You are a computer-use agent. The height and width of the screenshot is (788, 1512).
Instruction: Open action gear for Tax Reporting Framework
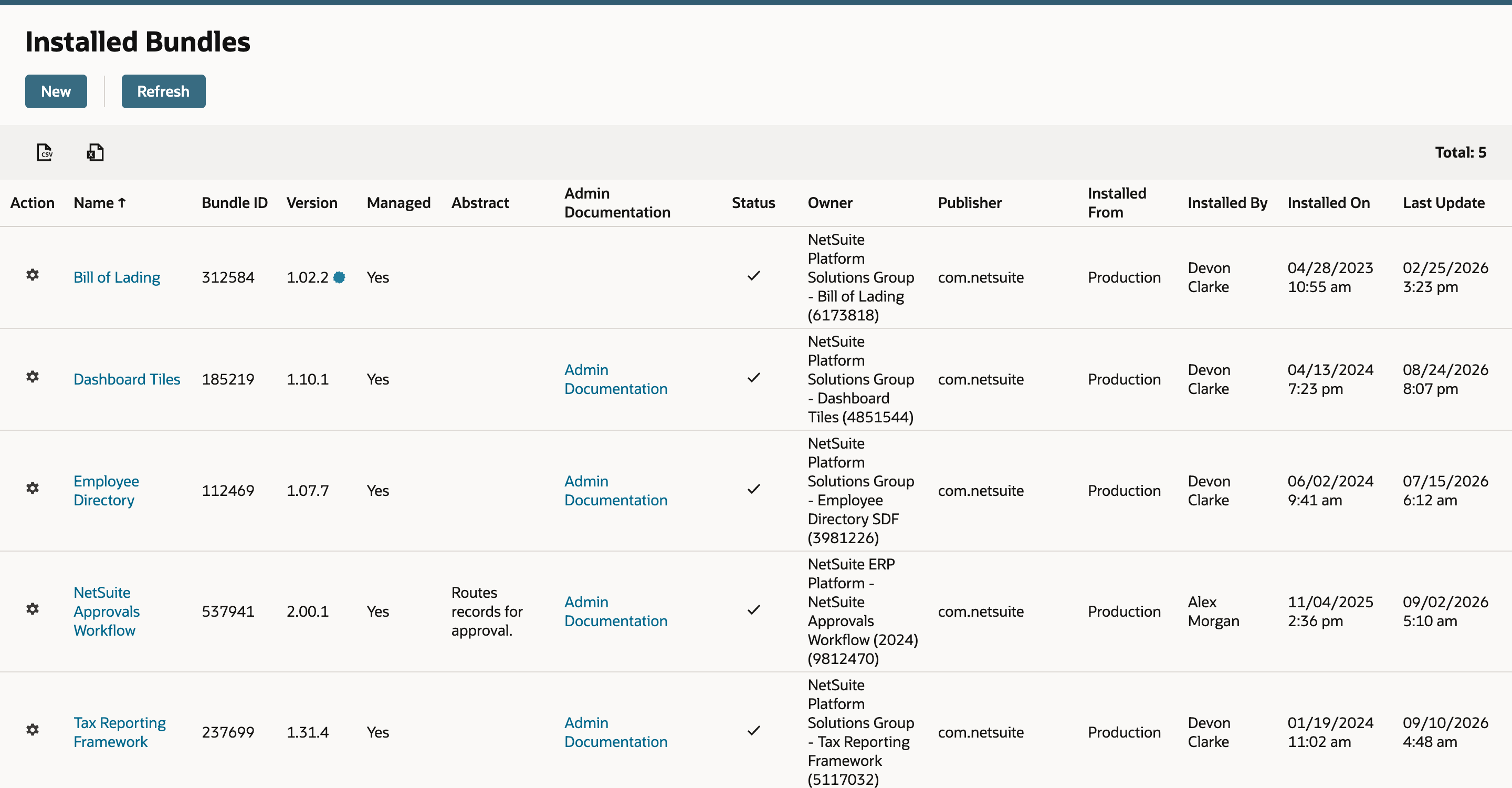point(33,729)
